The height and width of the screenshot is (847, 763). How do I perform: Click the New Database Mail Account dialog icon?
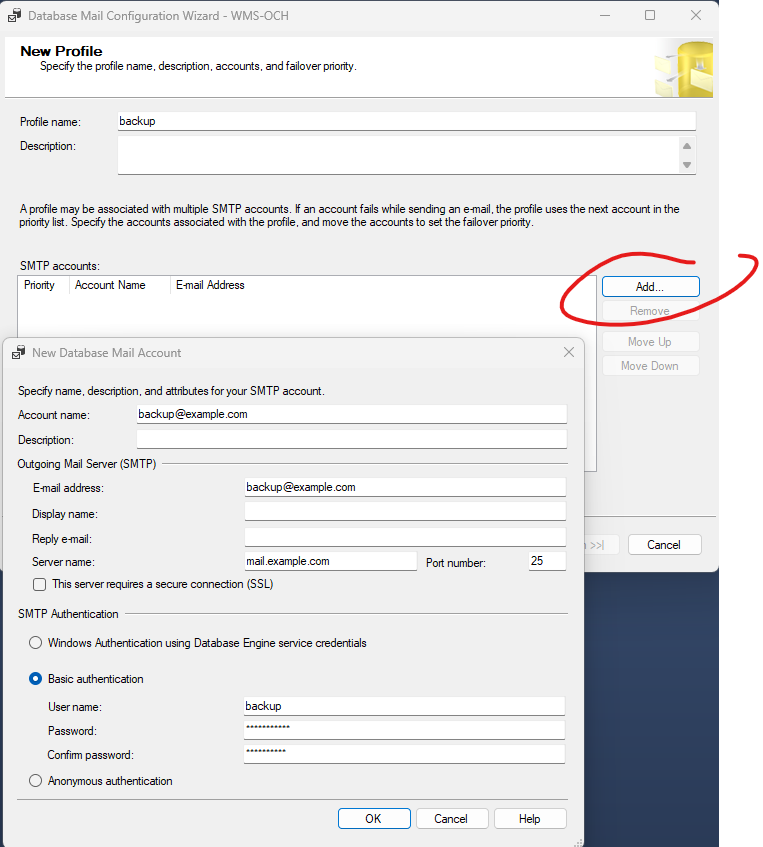click(x=18, y=353)
